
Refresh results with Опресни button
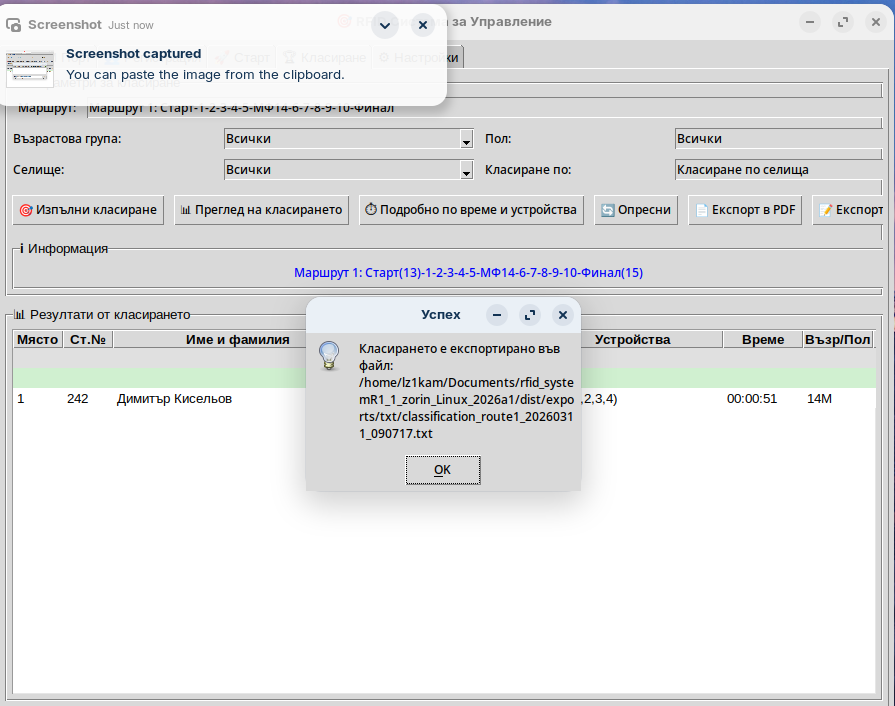[636, 210]
